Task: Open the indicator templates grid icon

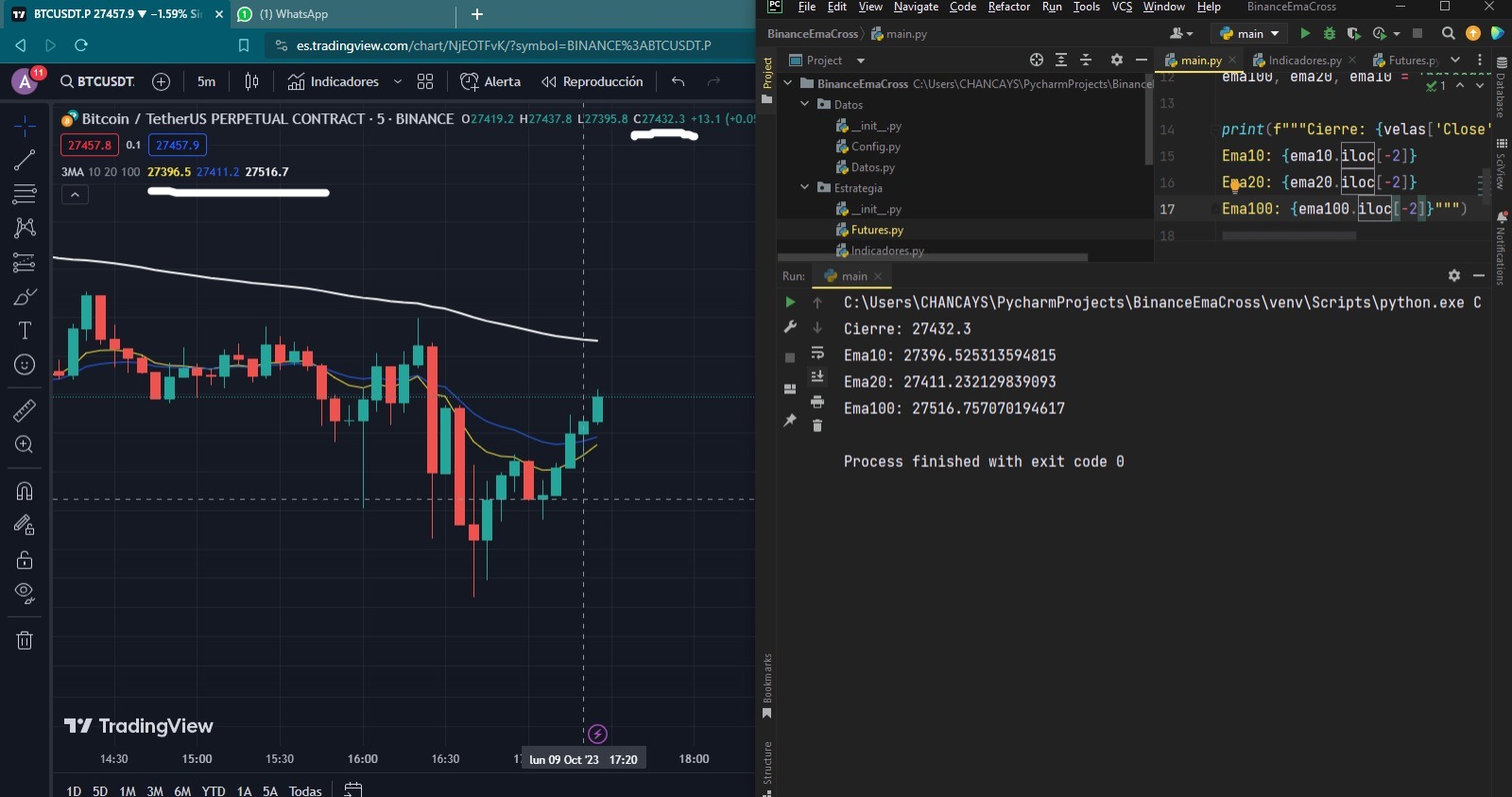Action: click(x=425, y=82)
